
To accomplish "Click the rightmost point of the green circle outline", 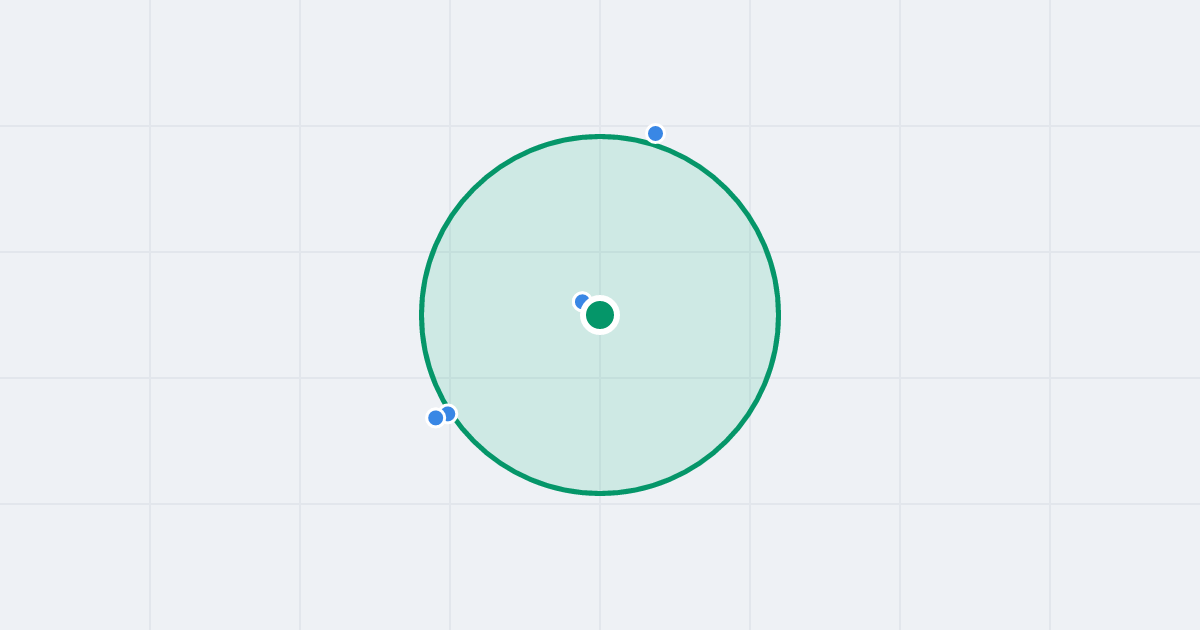I will click(x=778, y=315).
